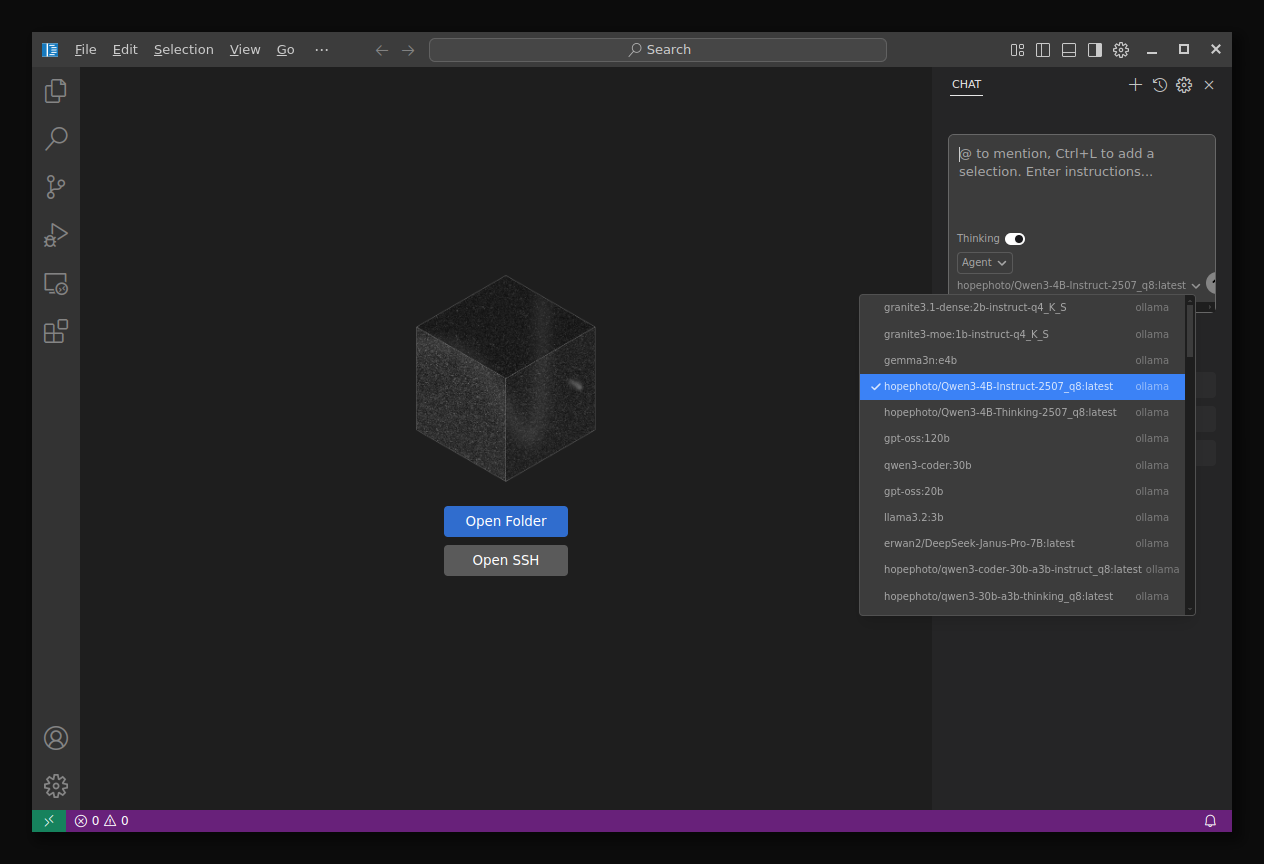Click the Open Folder button

tap(506, 521)
